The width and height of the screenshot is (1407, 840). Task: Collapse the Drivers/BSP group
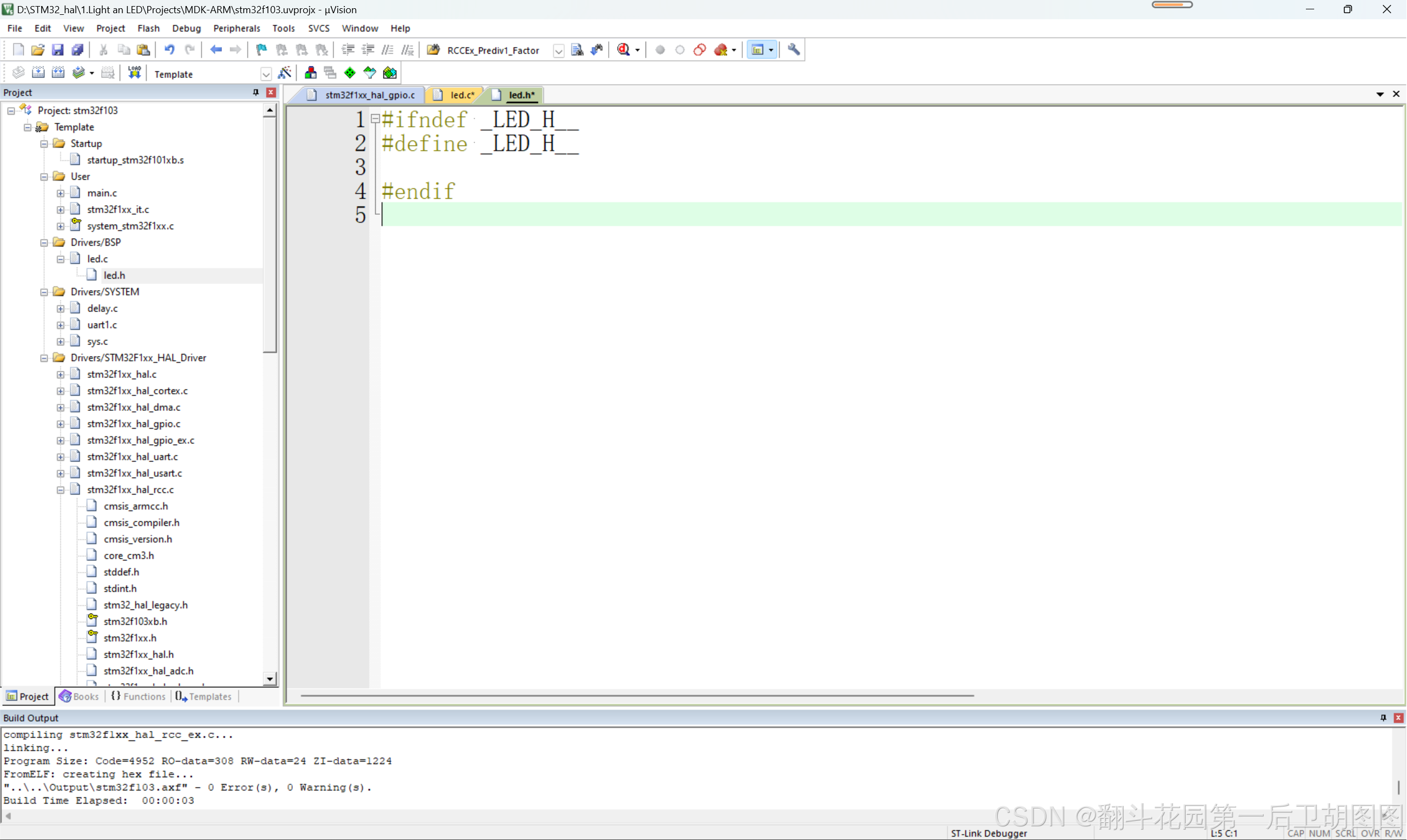[43, 243]
